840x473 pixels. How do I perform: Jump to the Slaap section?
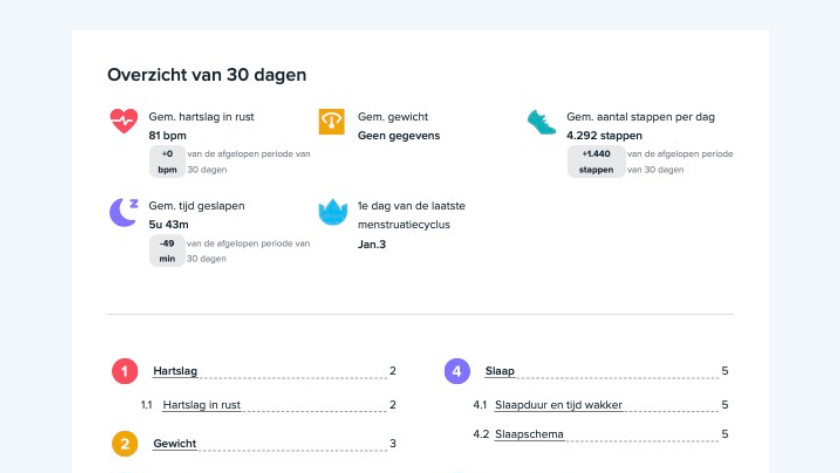pos(499,371)
